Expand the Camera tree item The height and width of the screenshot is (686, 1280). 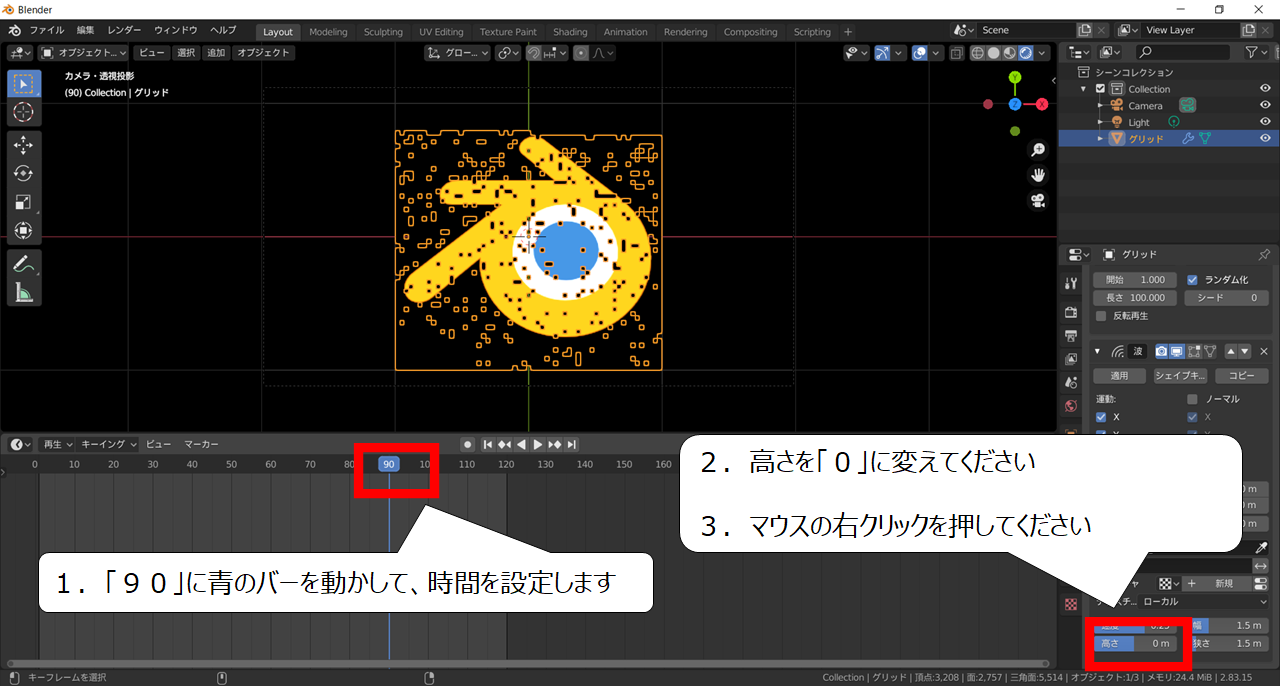[x=1100, y=105]
